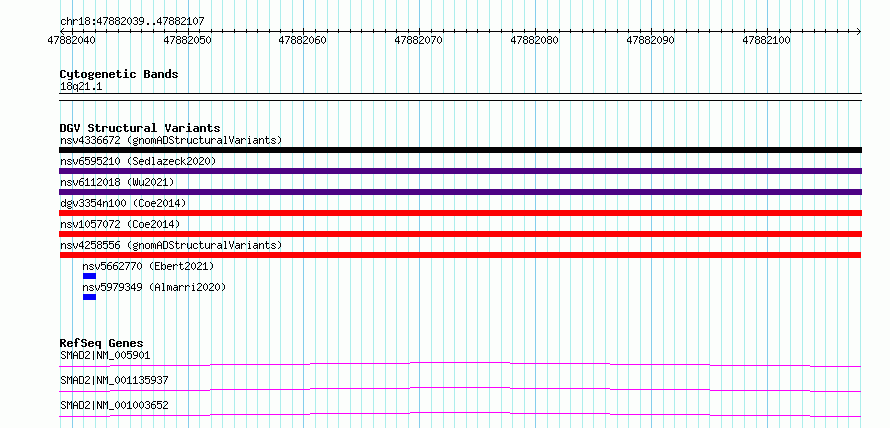Open variant nsv6595210 (Sedlazeck2020) label

(138, 161)
